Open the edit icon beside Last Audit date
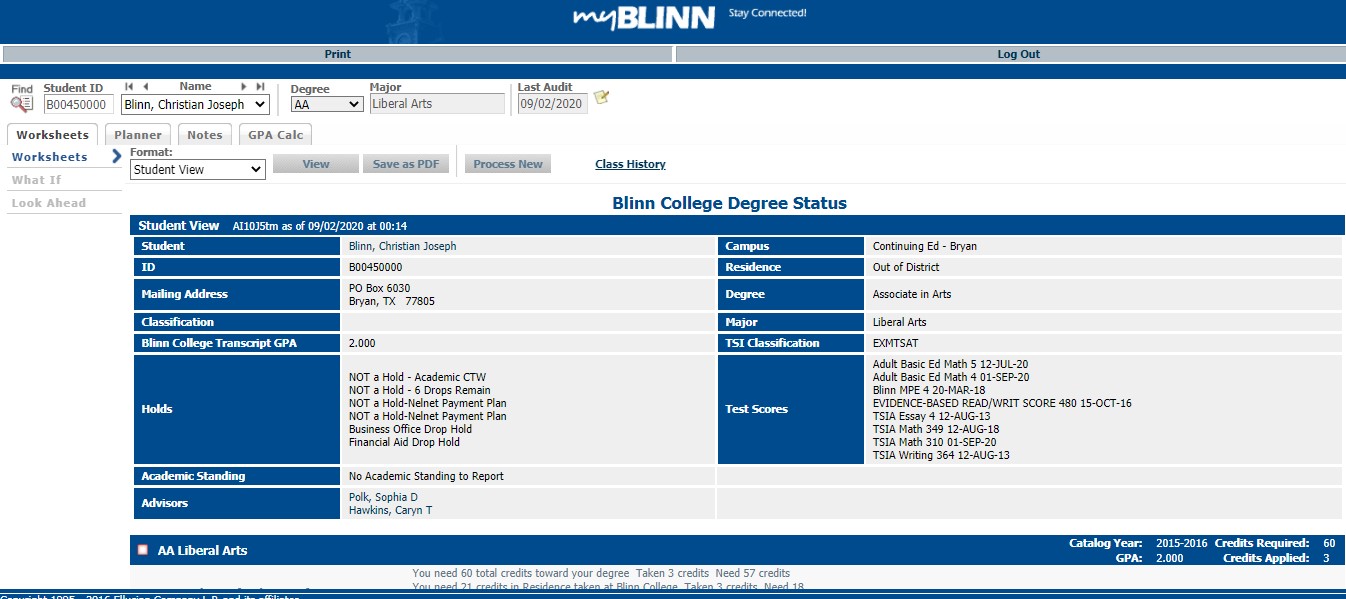The image size is (1346, 599). 601,98
